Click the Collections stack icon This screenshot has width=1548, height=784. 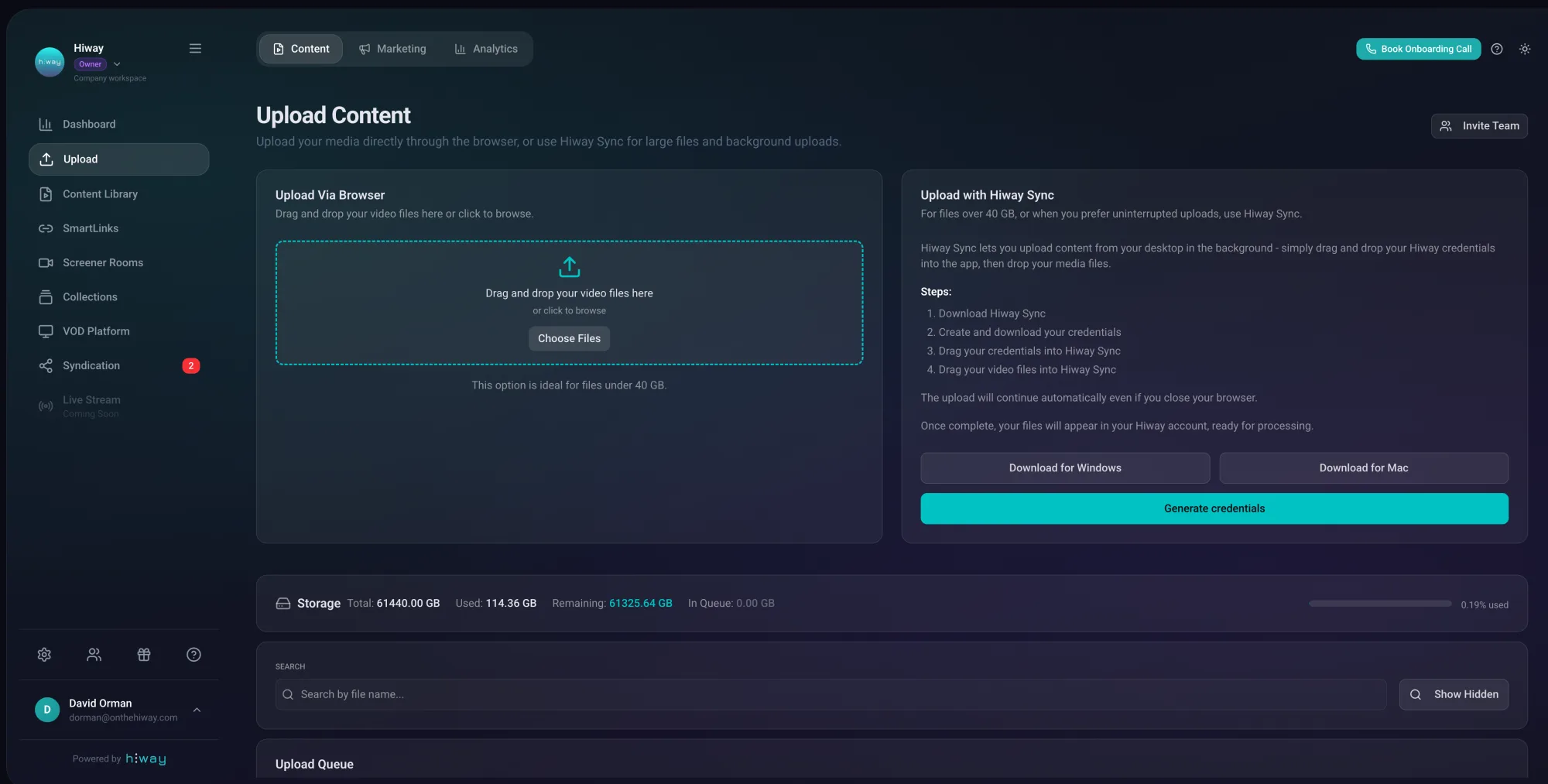(46, 297)
